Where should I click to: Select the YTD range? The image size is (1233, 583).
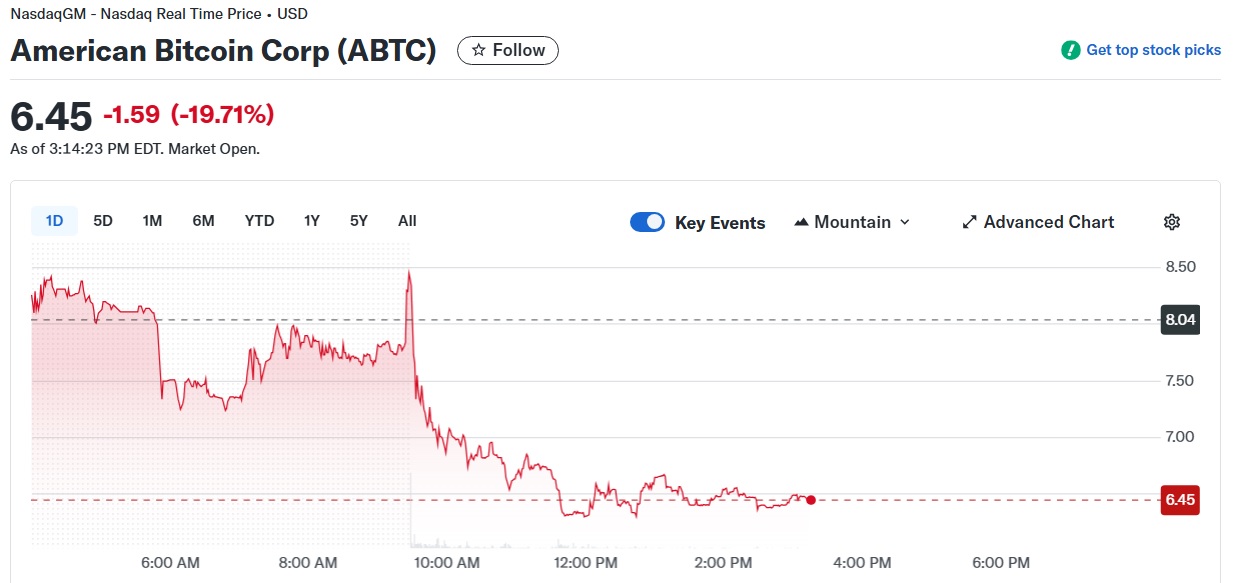259,221
